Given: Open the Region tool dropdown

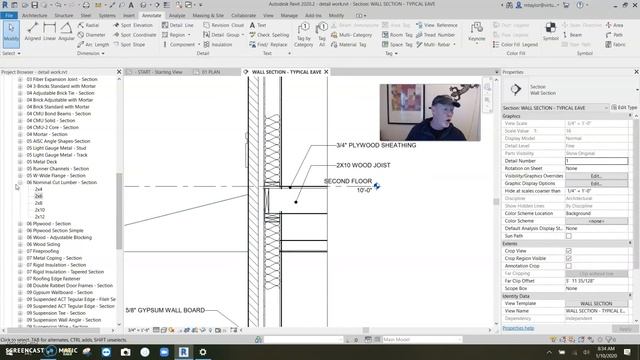Looking at the screenshot, I should pos(189,35).
